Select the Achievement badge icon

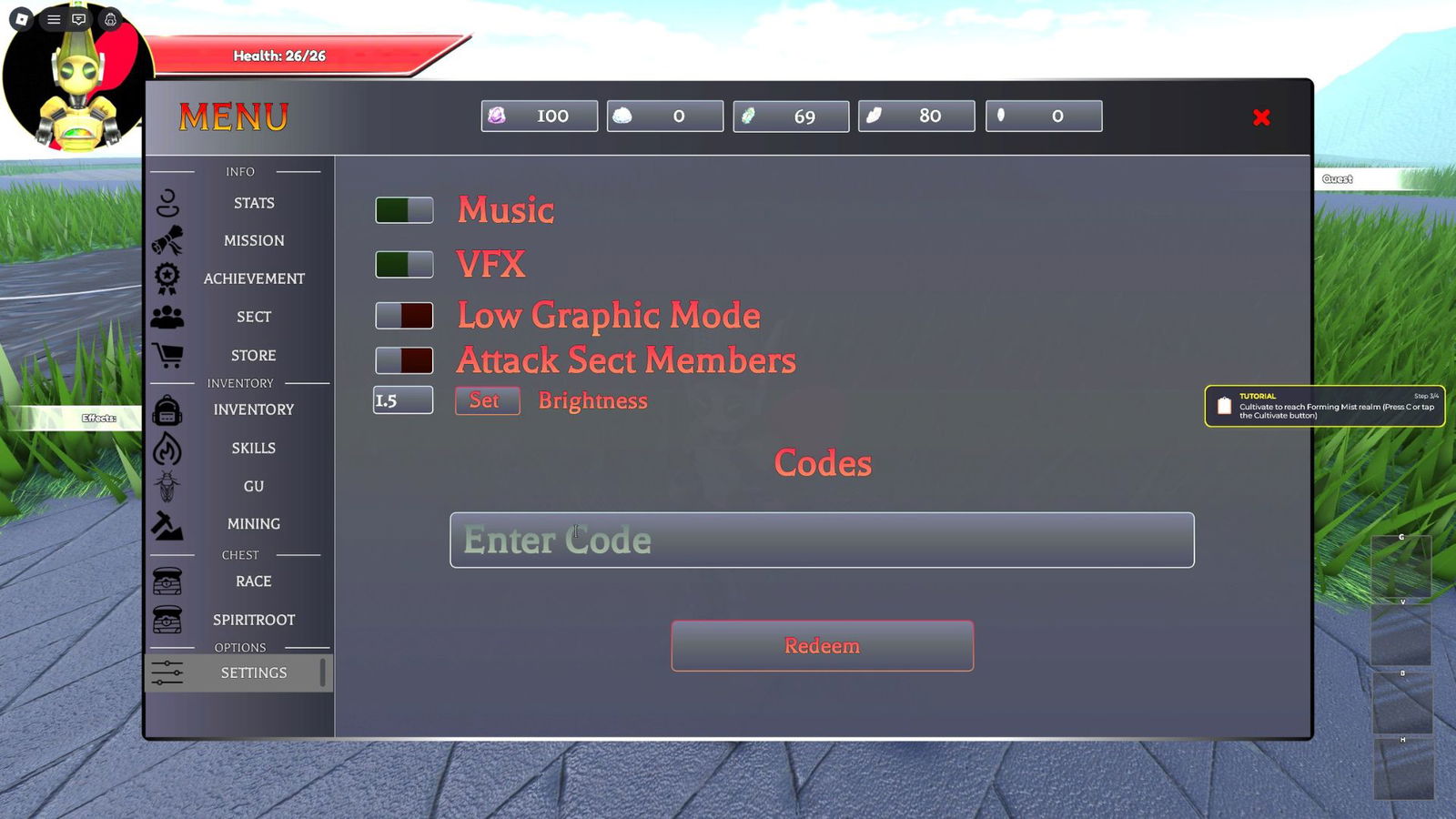(167, 278)
